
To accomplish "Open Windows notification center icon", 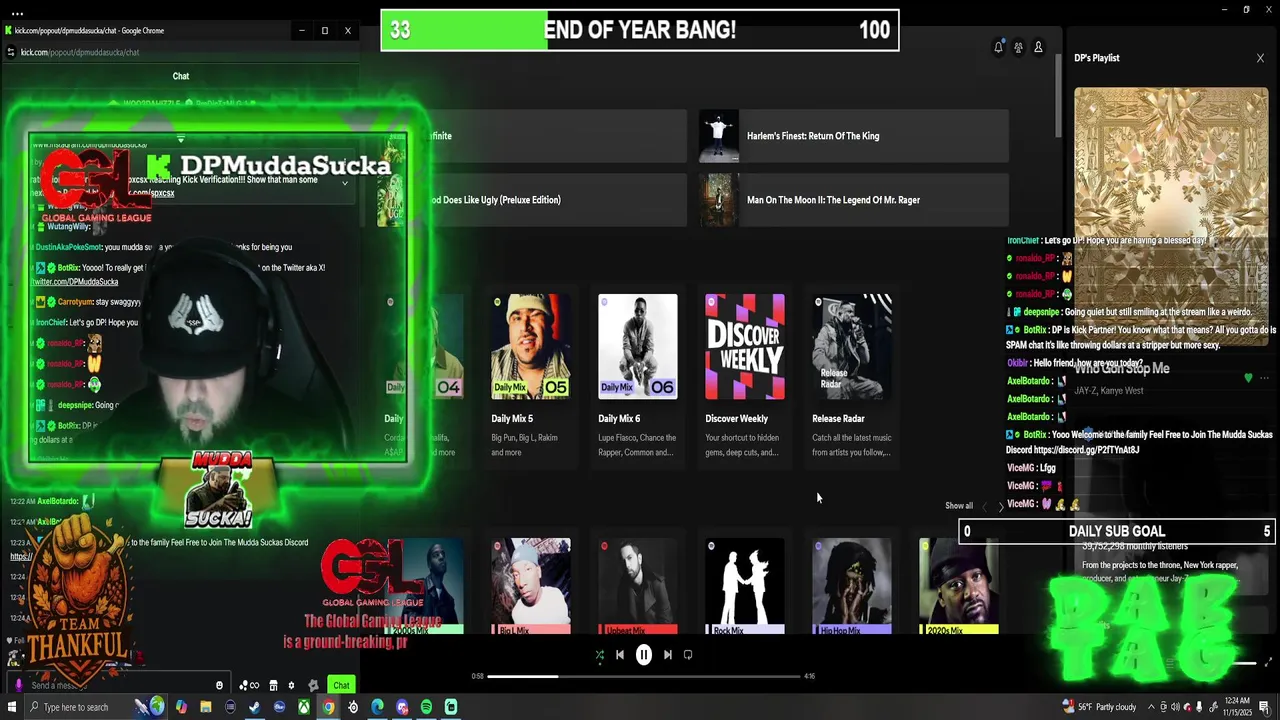I will [x=1265, y=707].
